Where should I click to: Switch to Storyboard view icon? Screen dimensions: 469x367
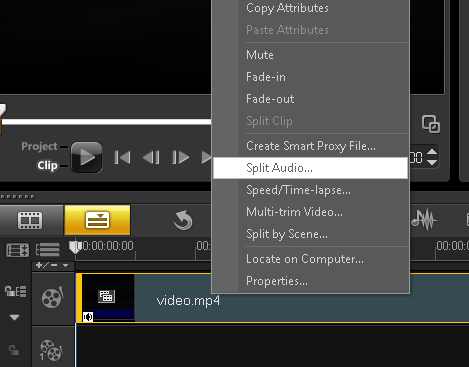(x=30, y=220)
